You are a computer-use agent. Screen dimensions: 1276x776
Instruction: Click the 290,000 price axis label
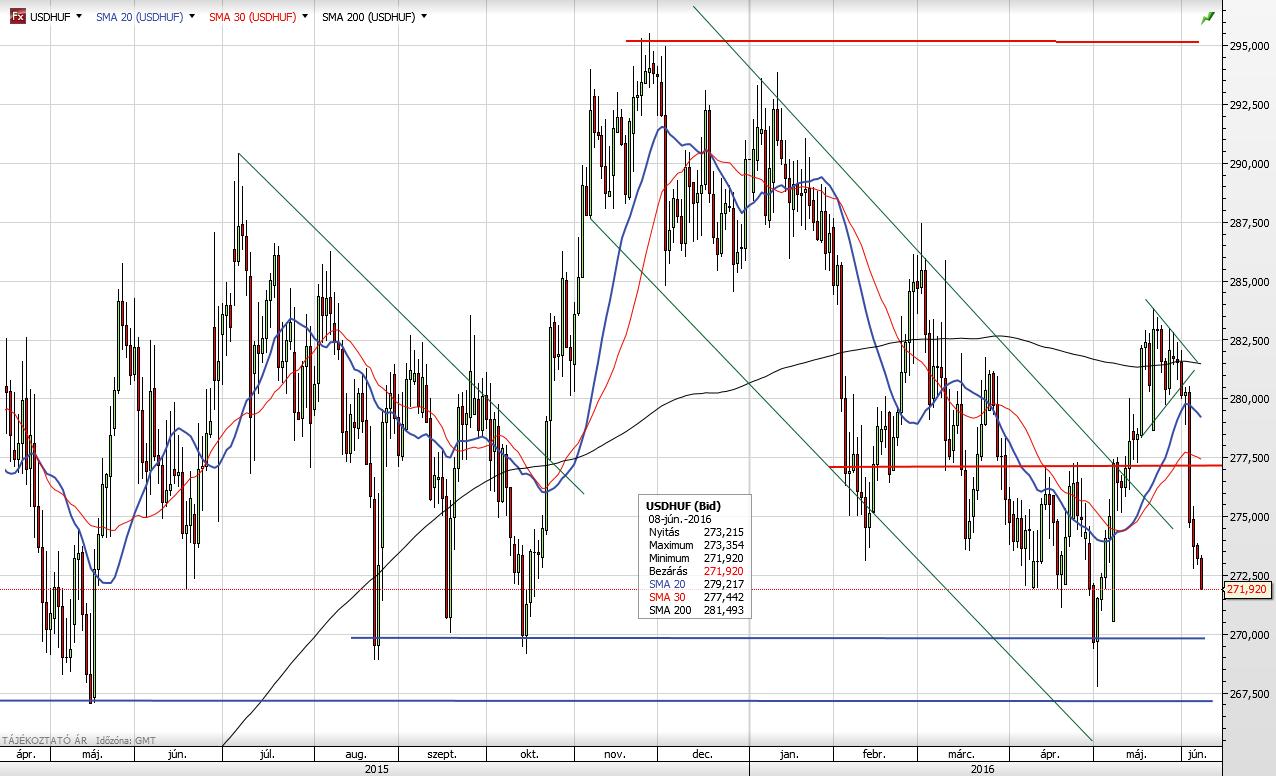(x=1248, y=164)
